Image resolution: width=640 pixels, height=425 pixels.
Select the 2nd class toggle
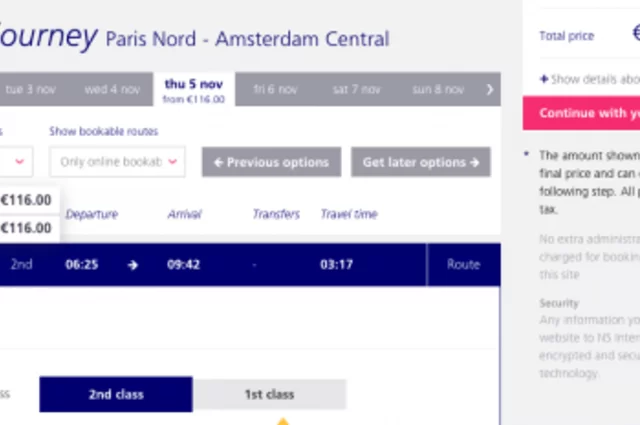[x=116, y=394]
